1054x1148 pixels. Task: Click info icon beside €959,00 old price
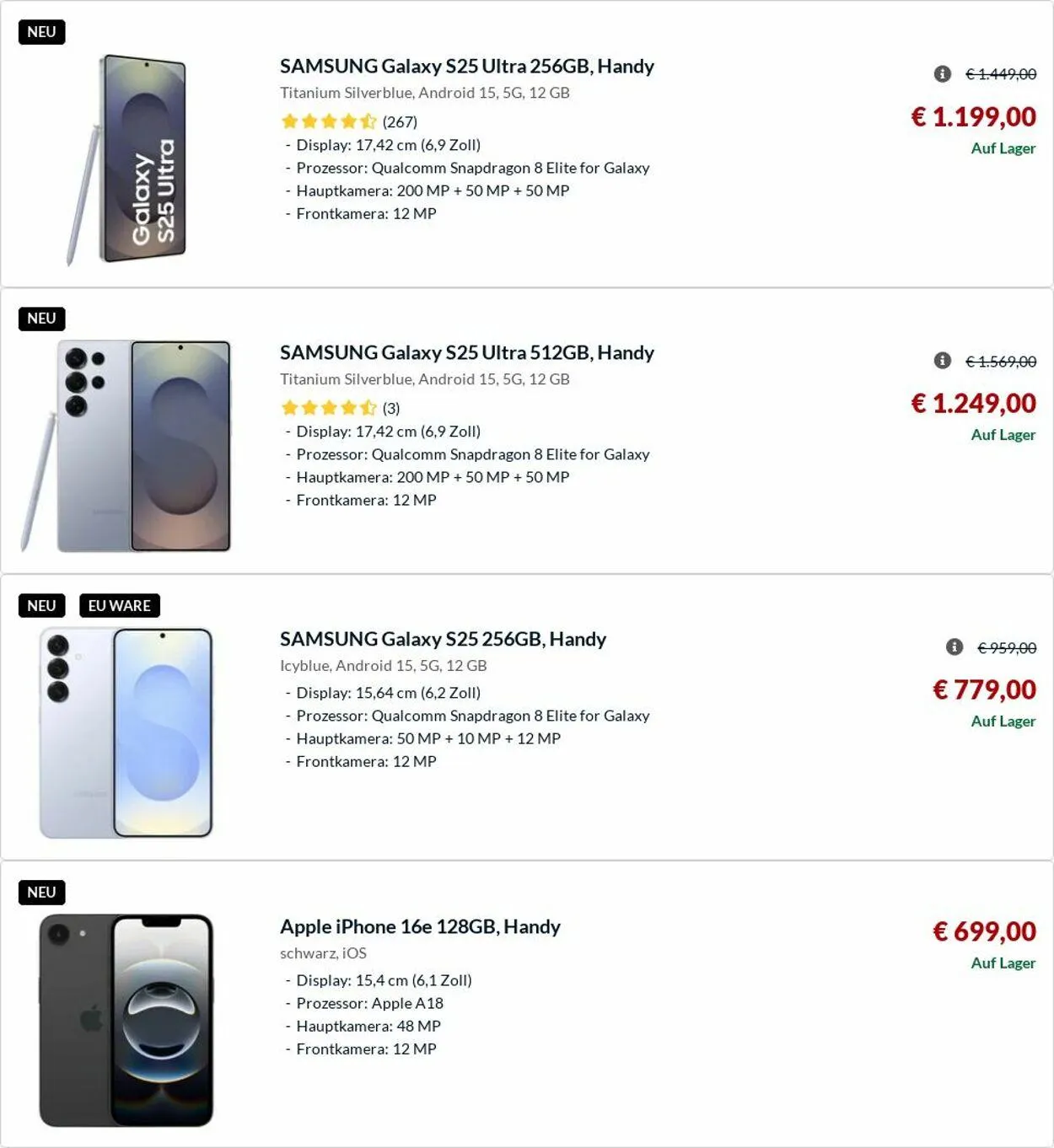point(955,647)
